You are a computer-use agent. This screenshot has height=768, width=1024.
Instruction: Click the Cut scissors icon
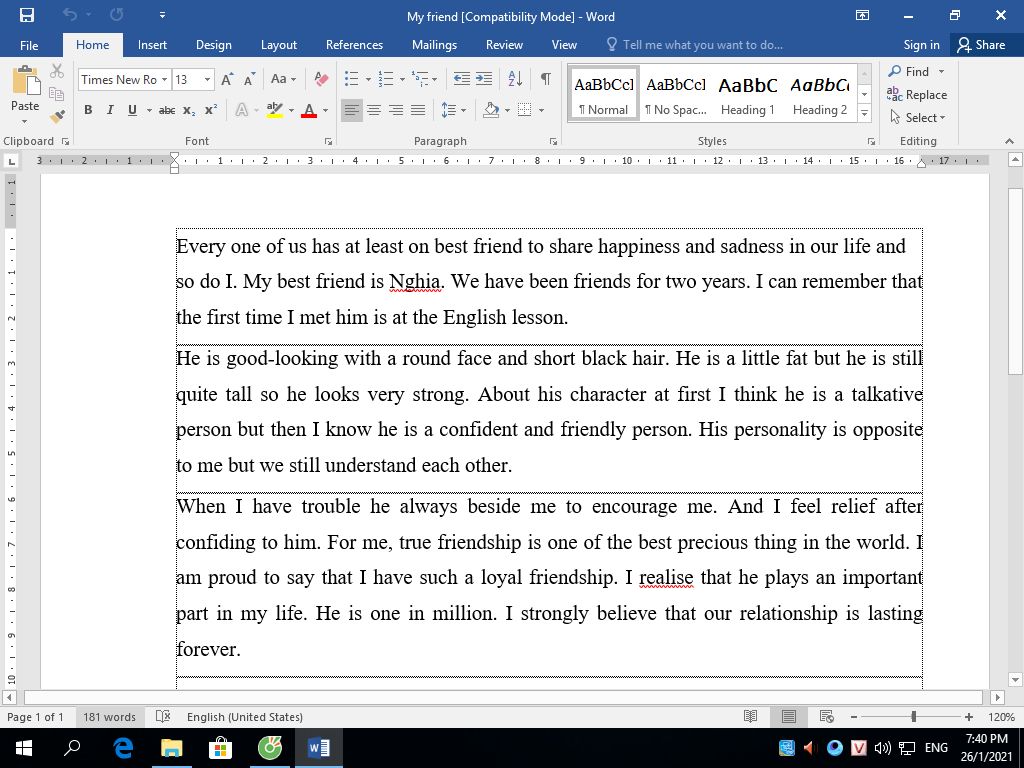coord(57,71)
